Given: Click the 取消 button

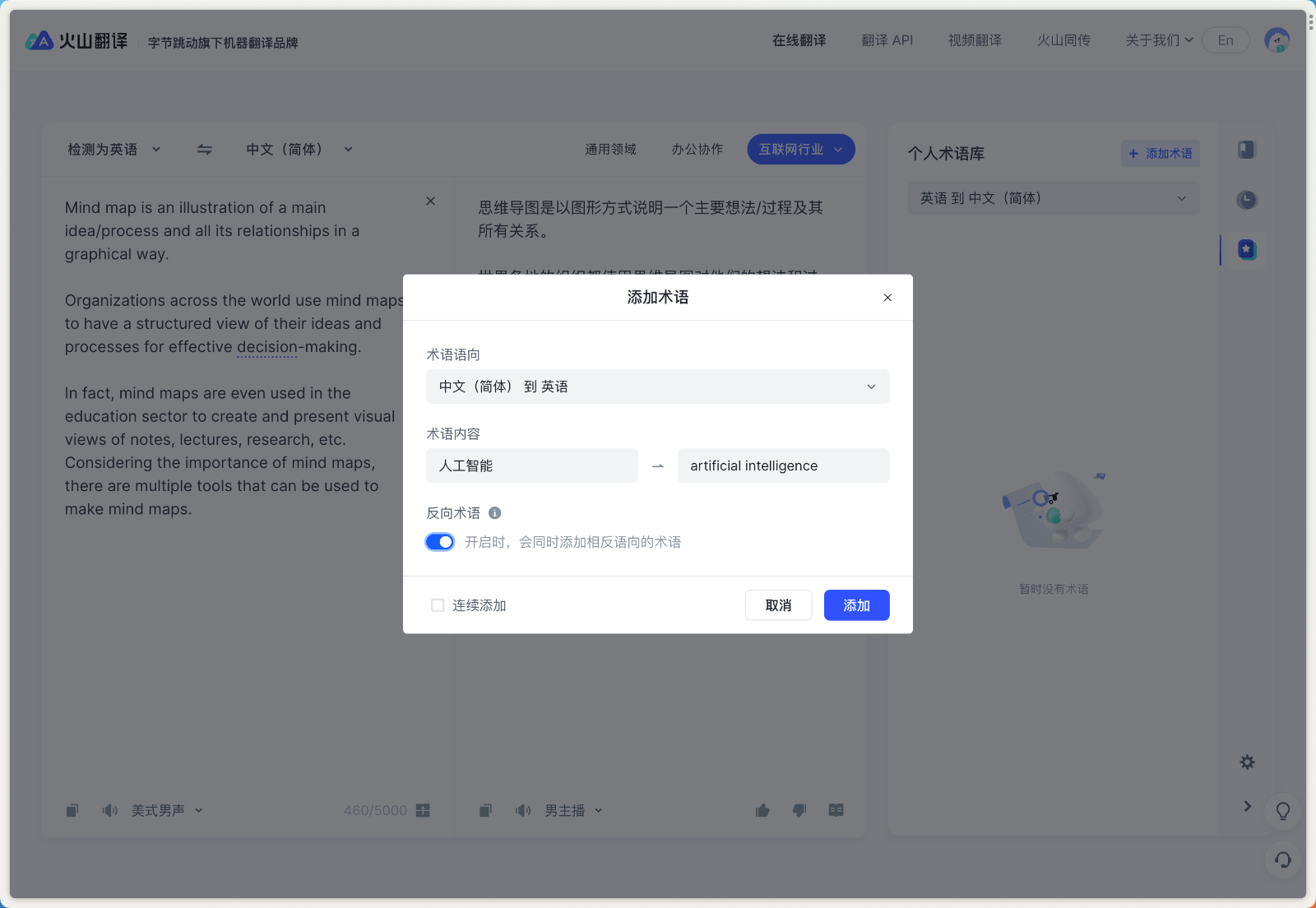Looking at the screenshot, I should pyautogui.click(x=779, y=605).
